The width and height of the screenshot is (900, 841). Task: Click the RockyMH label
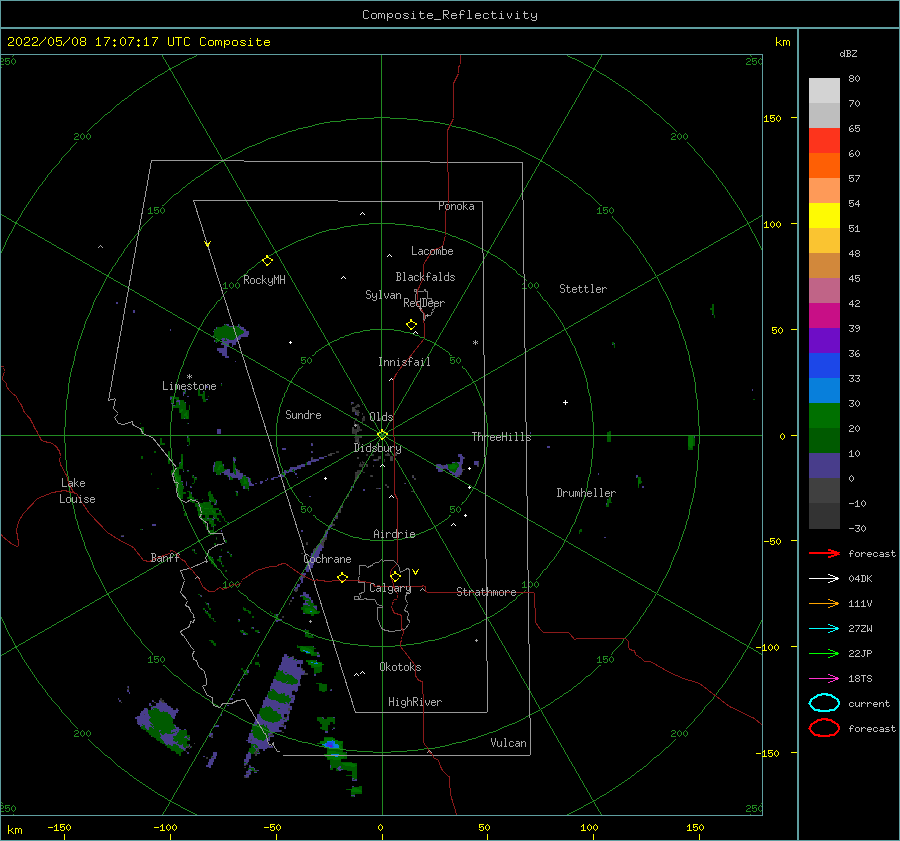click(264, 280)
